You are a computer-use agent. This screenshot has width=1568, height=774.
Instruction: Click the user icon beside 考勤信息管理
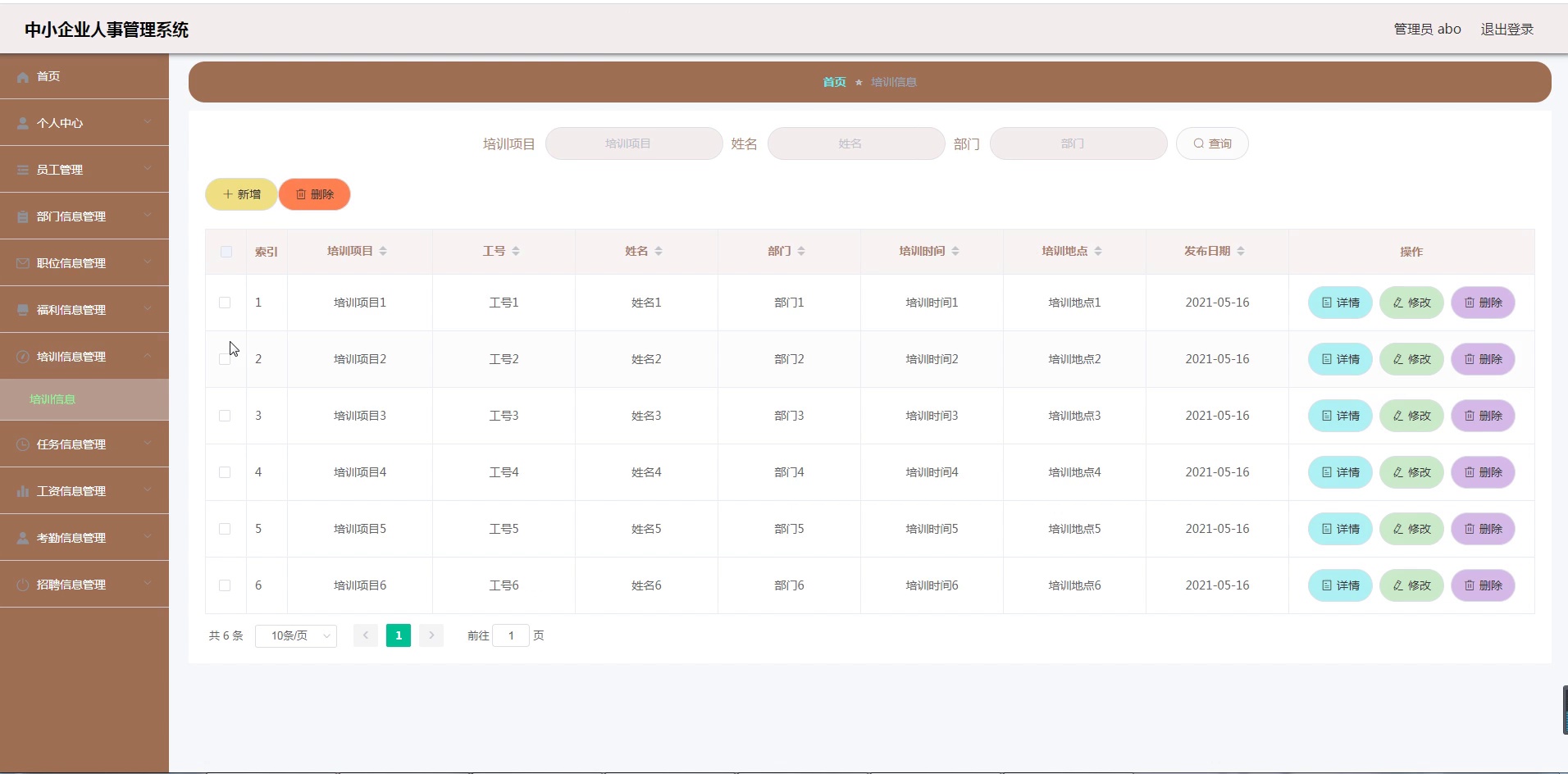point(23,539)
